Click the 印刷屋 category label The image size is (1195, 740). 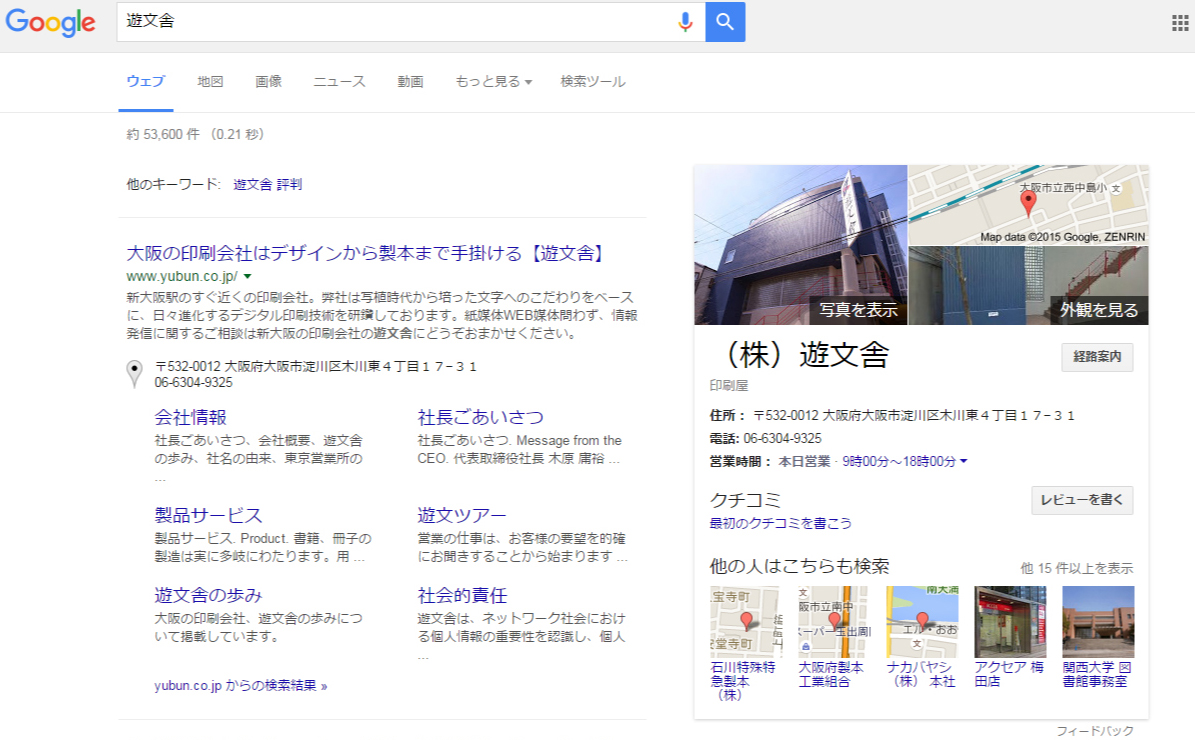[x=729, y=386]
